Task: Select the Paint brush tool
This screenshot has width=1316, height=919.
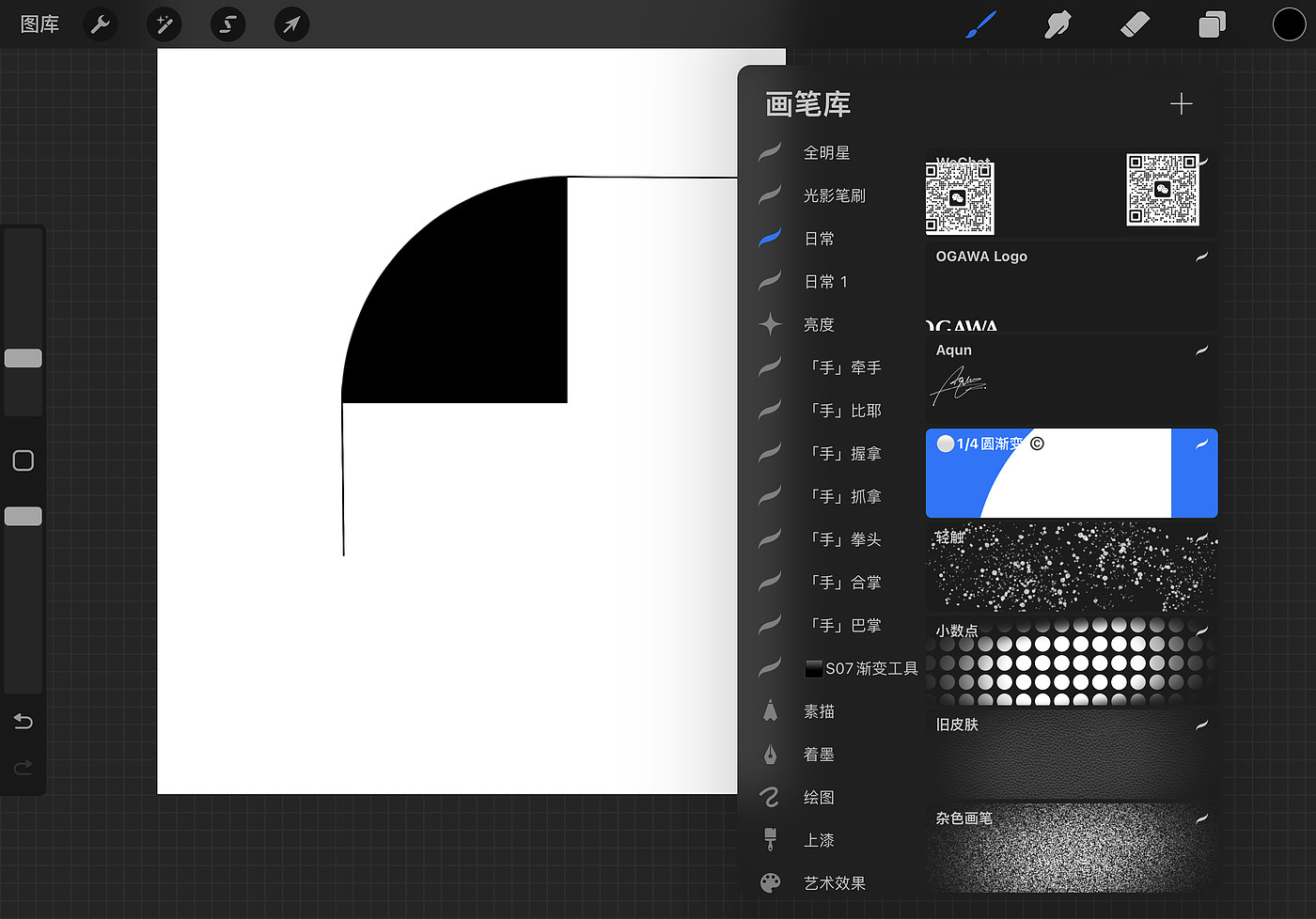Action: coord(980,24)
